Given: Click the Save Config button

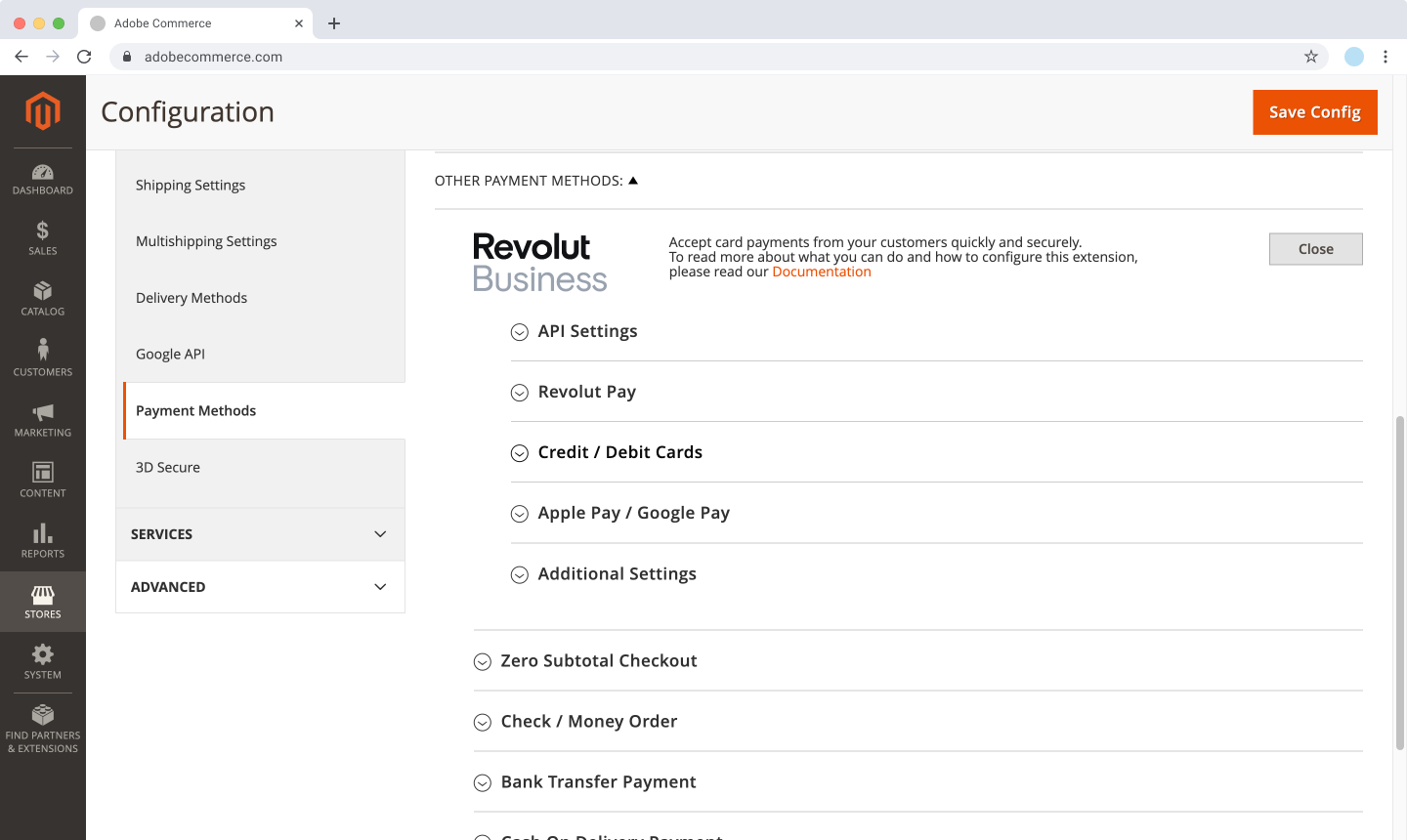Looking at the screenshot, I should pyautogui.click(x=1315, y=112).
